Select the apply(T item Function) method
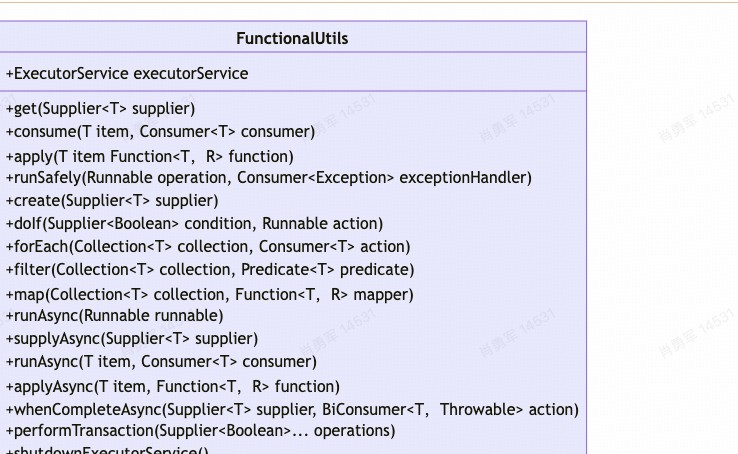 tap(150, 156)
